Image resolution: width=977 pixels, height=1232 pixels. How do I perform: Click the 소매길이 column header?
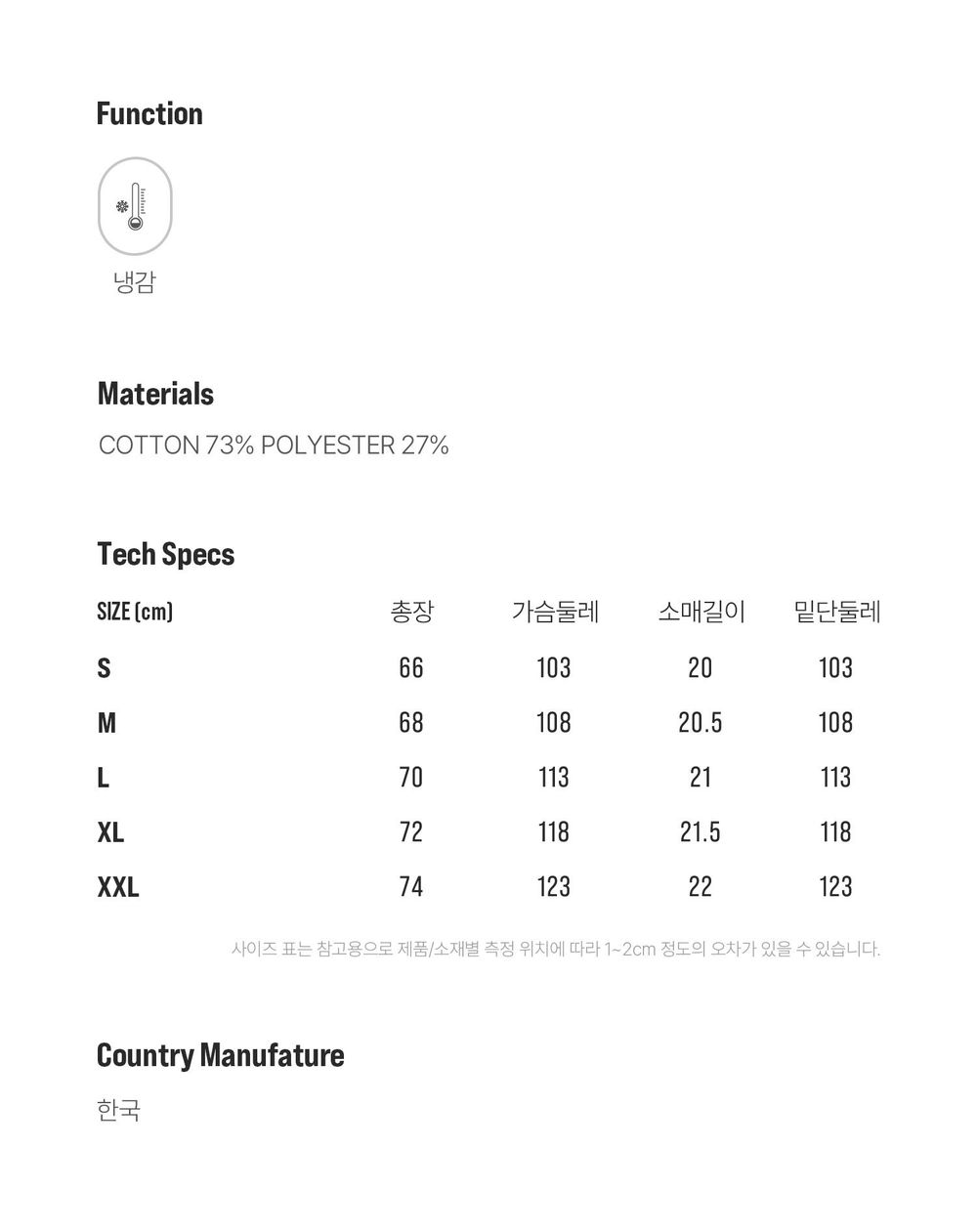[x=701, y=612]
